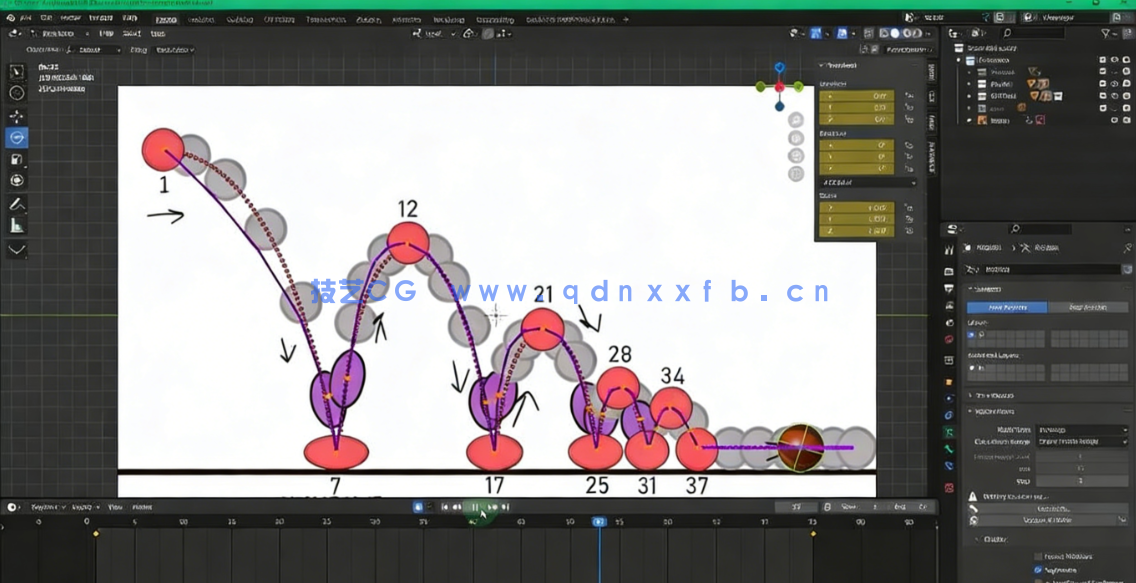Select the Annotate tool

(16, 204)
